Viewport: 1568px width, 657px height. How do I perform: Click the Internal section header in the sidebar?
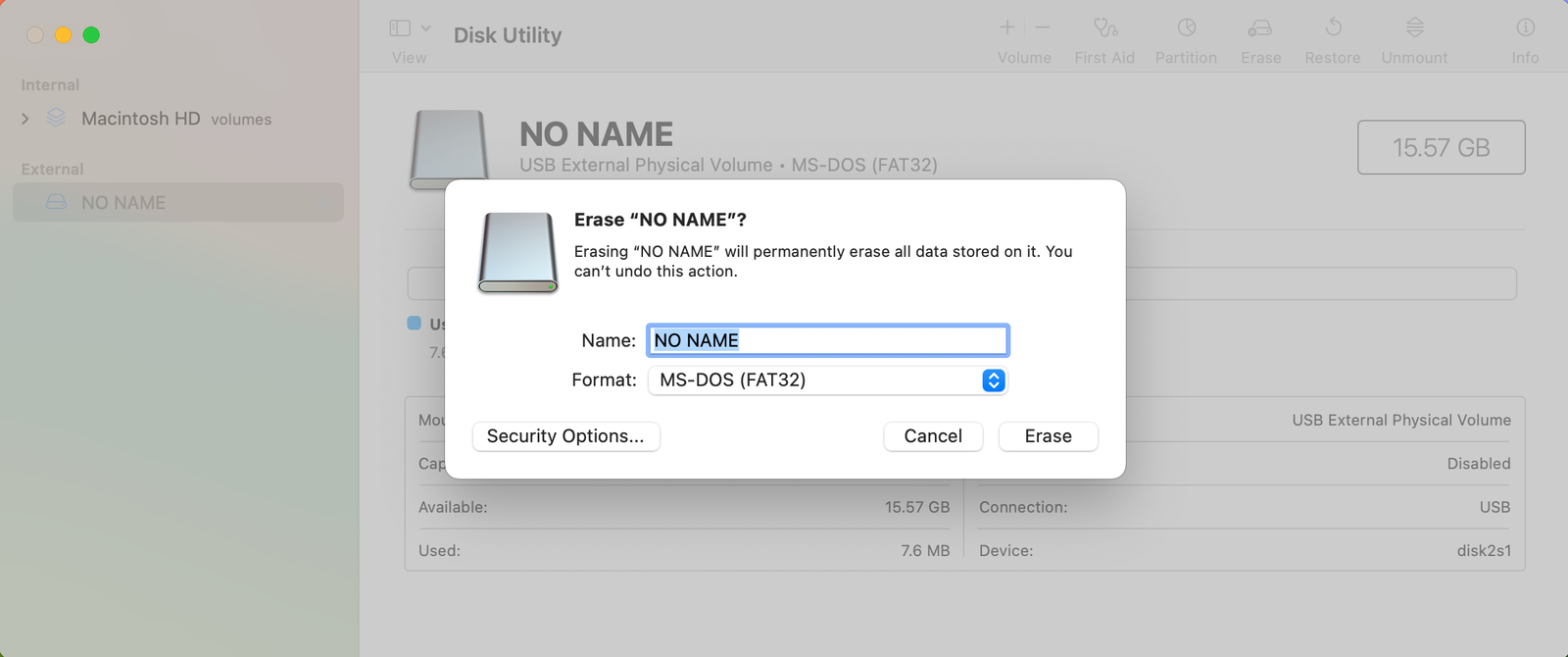pyautogui.click(x=50, y=85)
